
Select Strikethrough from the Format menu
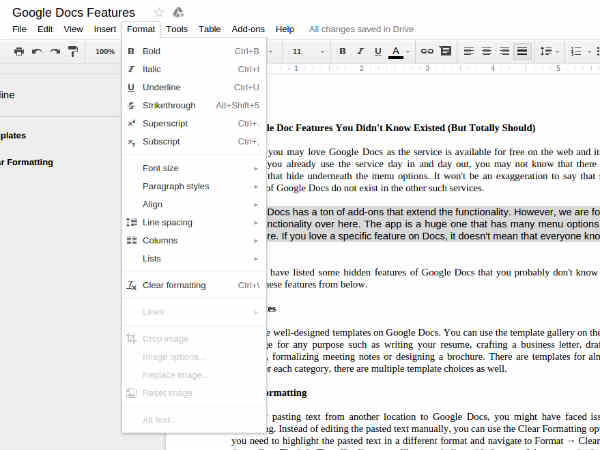click(168, 105)
